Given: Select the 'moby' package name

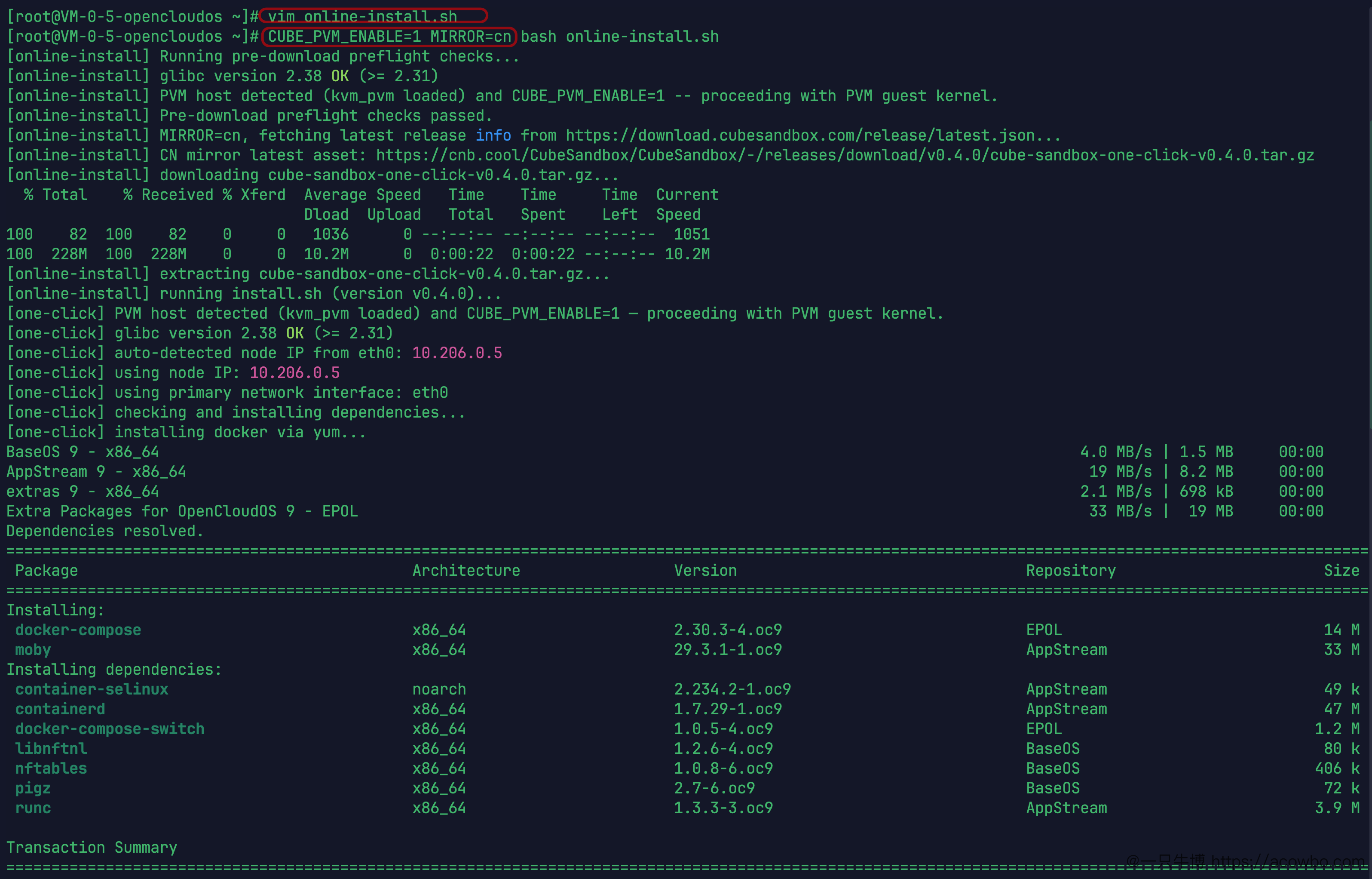Looking at the screenshot, I should click(x=33, y=649).
